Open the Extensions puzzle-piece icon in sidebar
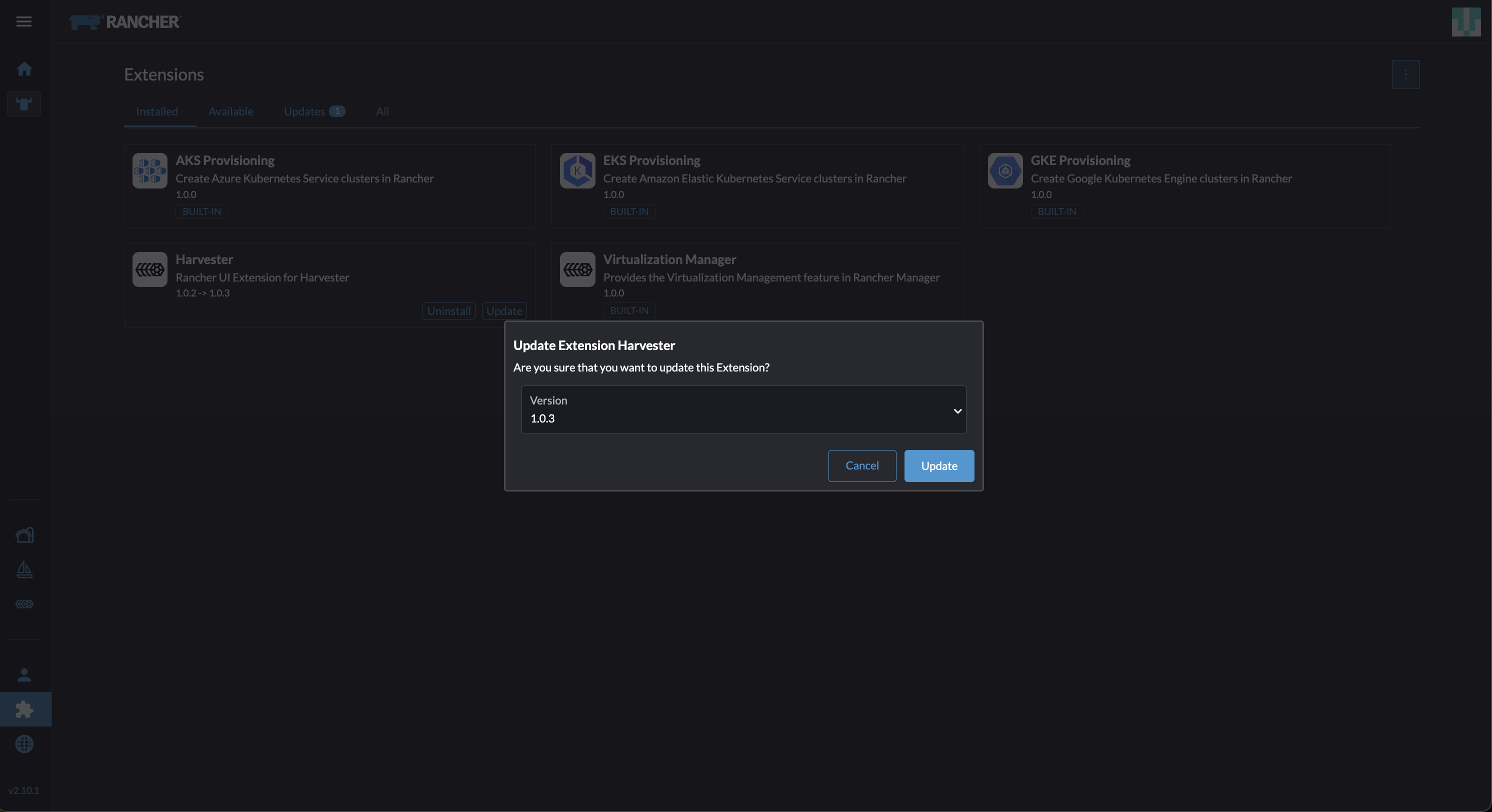The height and width of the screenshot is (812, 1492). coord(24,709)
